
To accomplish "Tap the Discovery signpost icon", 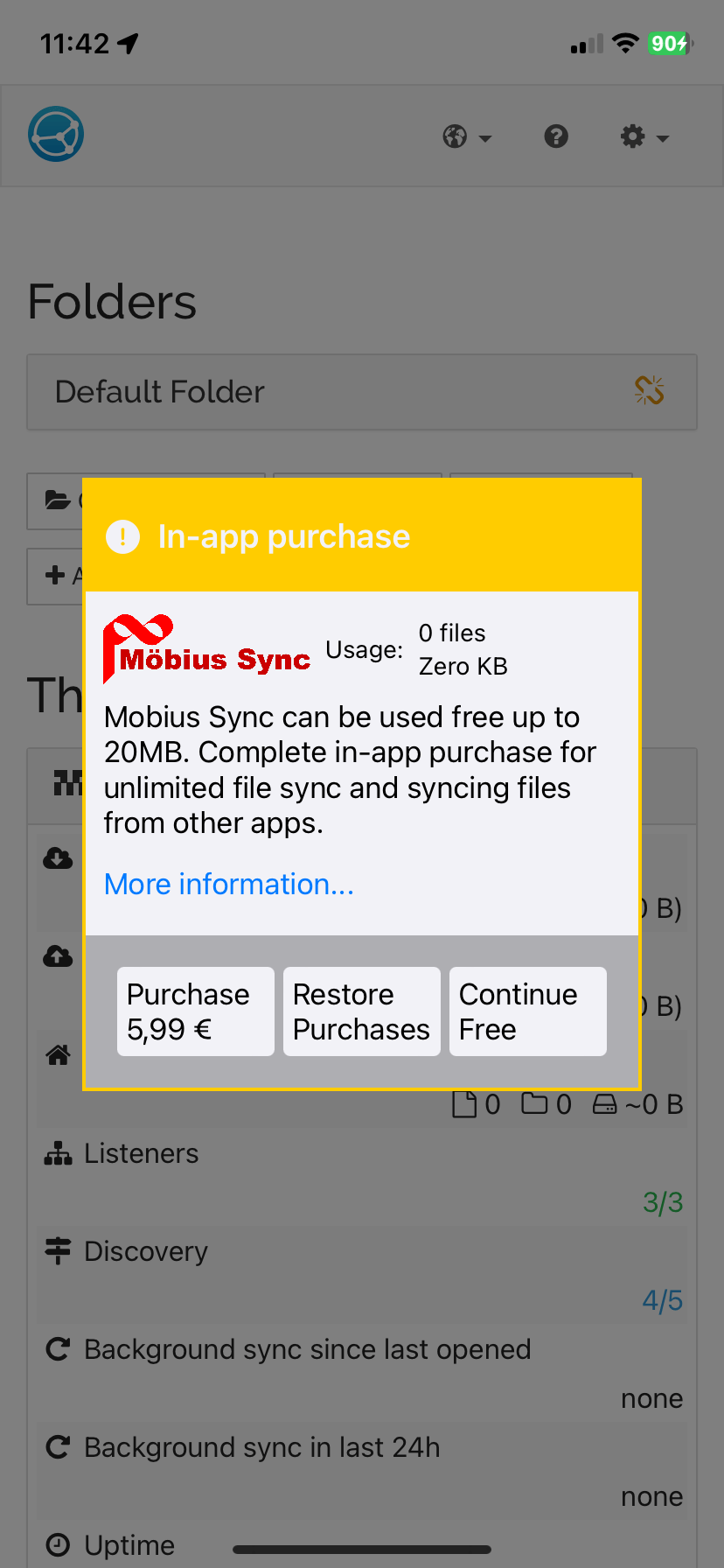I will (58, 1251).
